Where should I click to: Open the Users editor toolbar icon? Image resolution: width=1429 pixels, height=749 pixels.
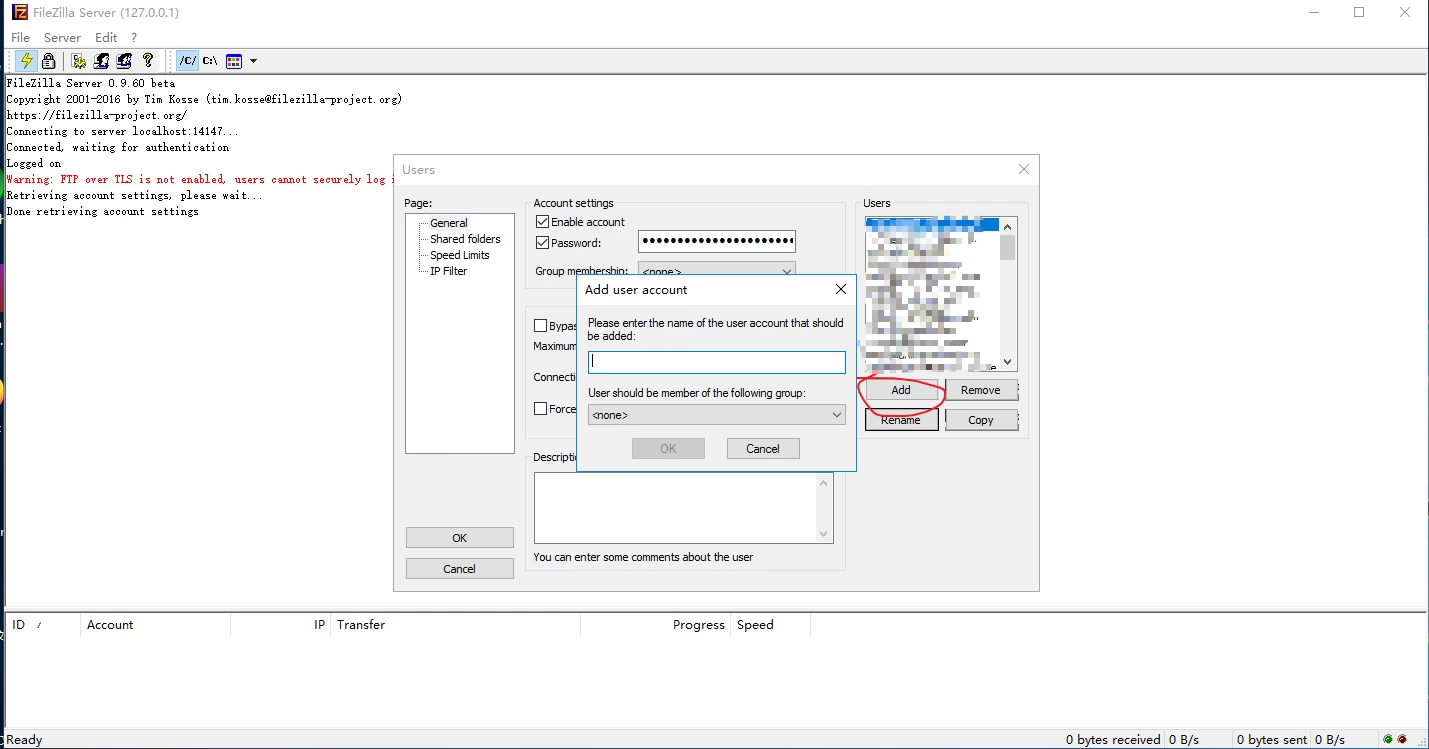pyautogui.click(x=101, y=61)
